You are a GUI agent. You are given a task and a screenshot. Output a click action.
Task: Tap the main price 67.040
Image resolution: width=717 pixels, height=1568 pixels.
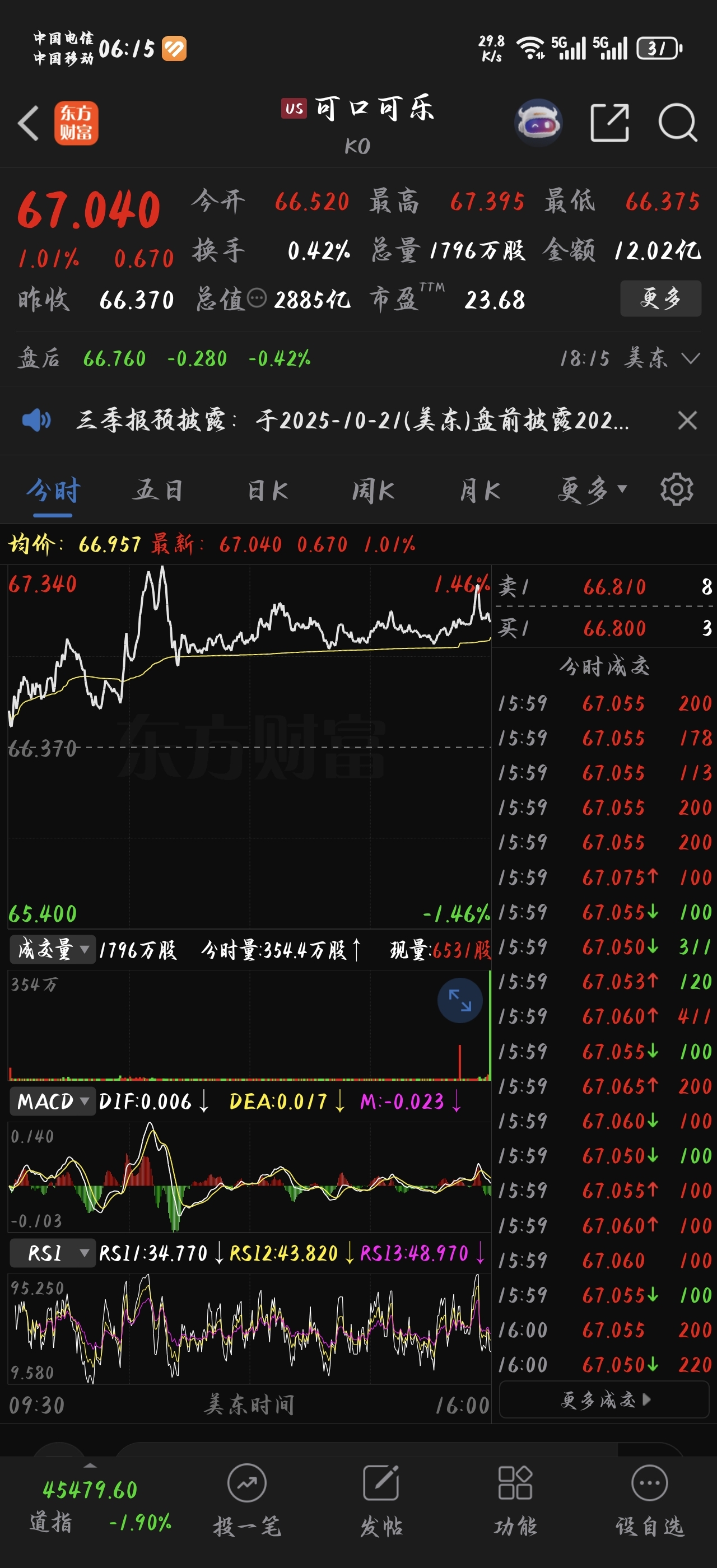[89, 210]
